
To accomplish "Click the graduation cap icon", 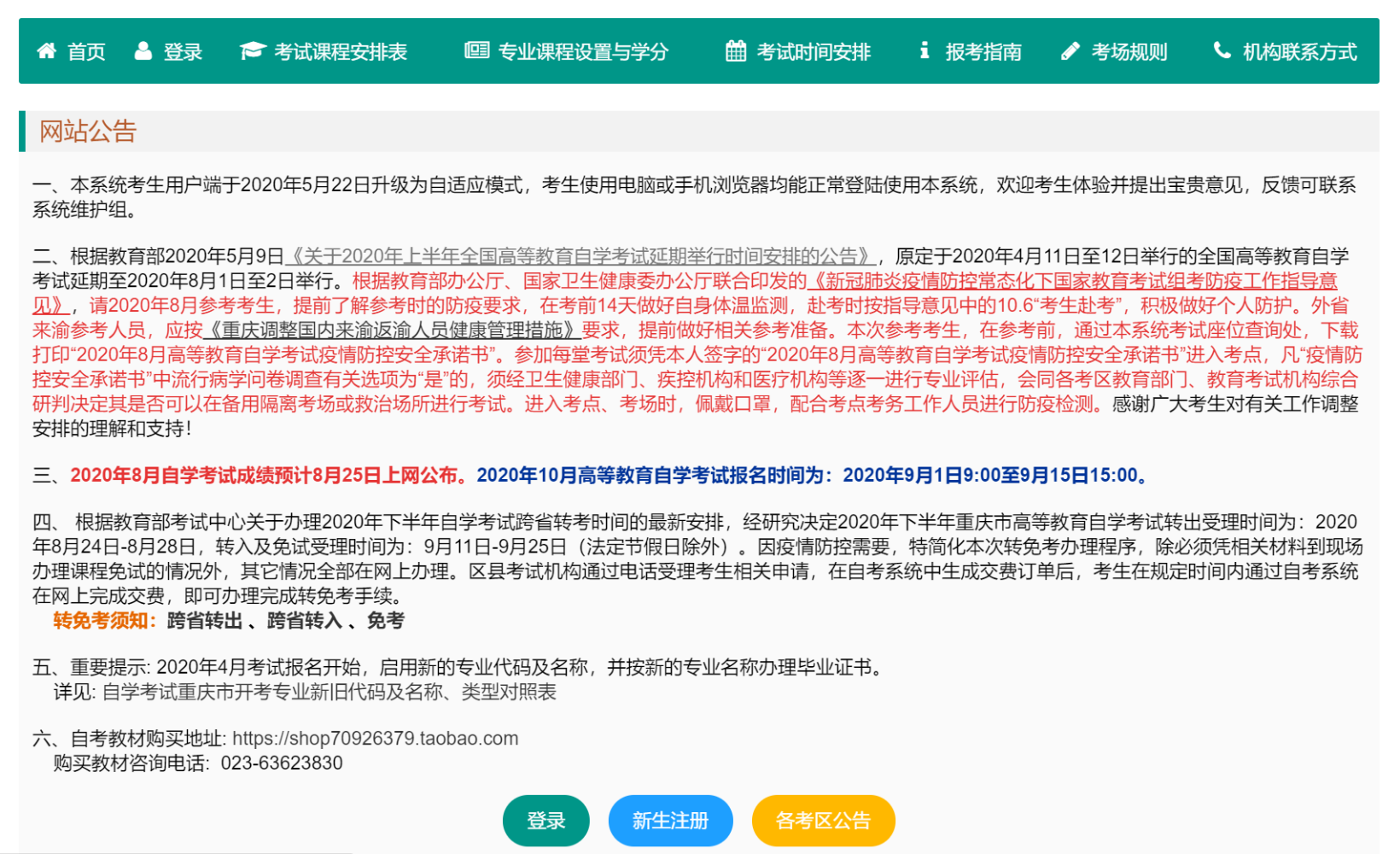I will [253, 51].
